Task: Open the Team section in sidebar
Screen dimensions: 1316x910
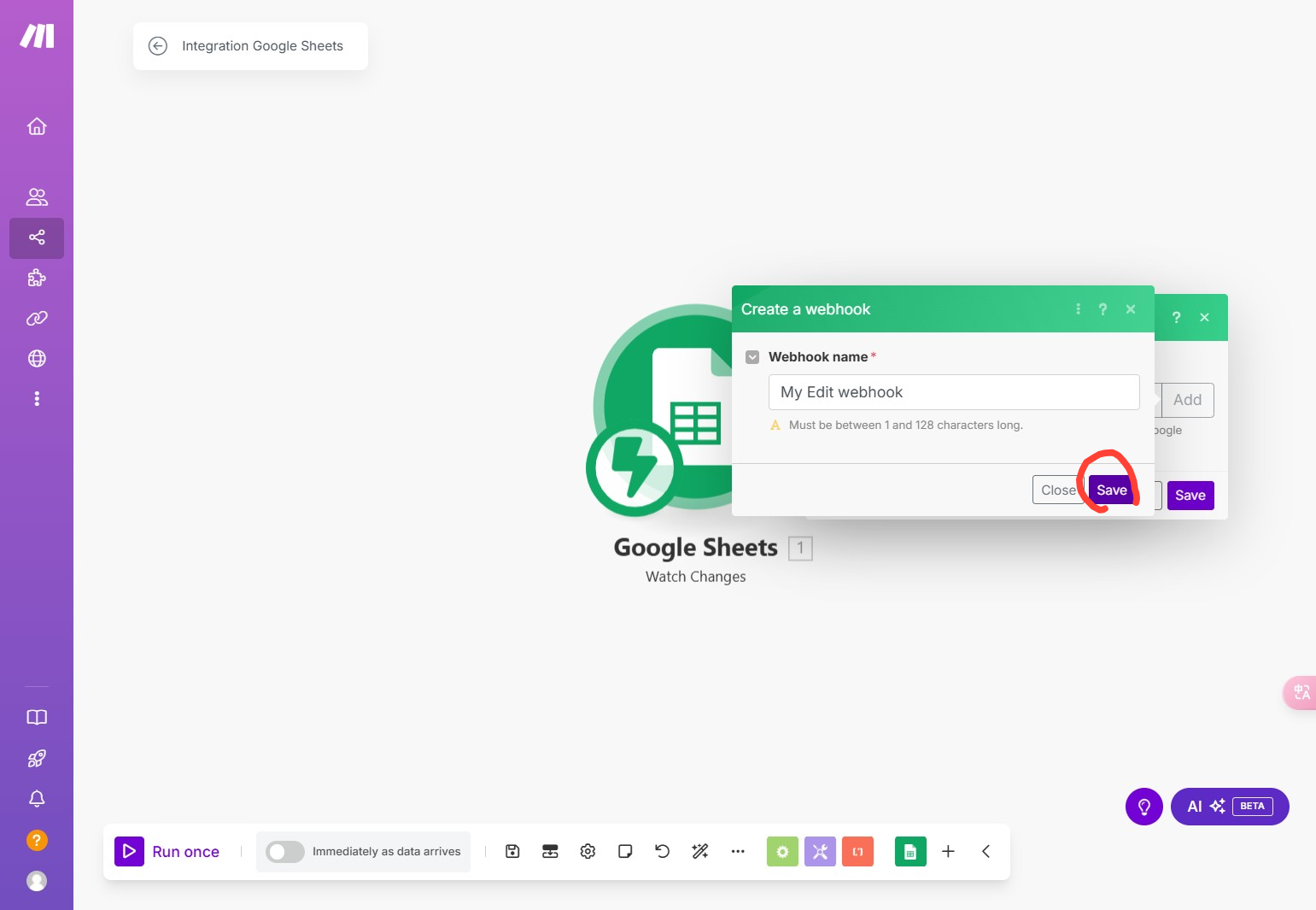Action: tap(37, 197)
